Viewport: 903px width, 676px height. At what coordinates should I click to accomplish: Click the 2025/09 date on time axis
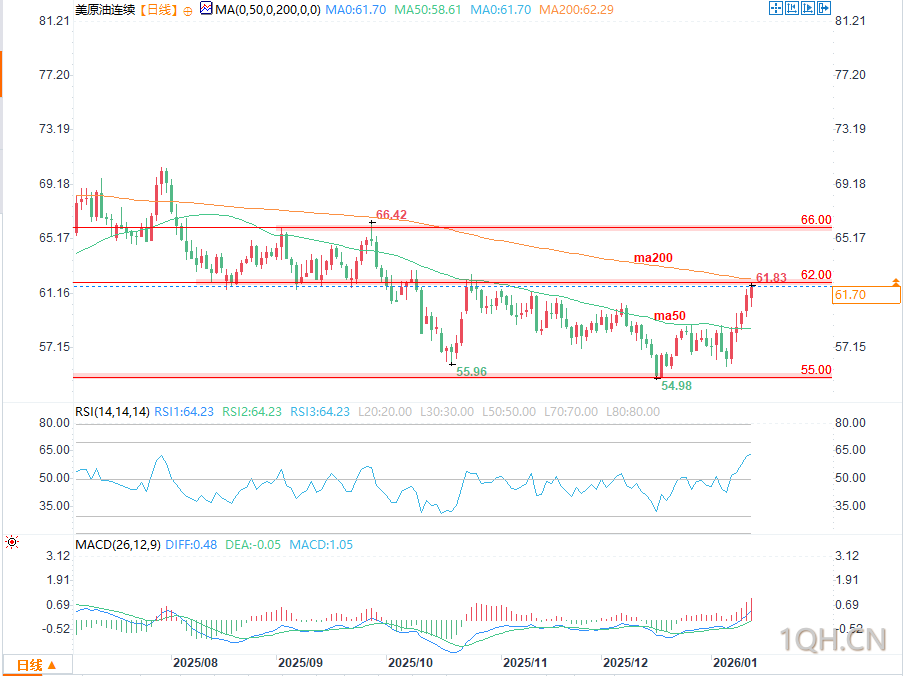click(x=300, y=662)
